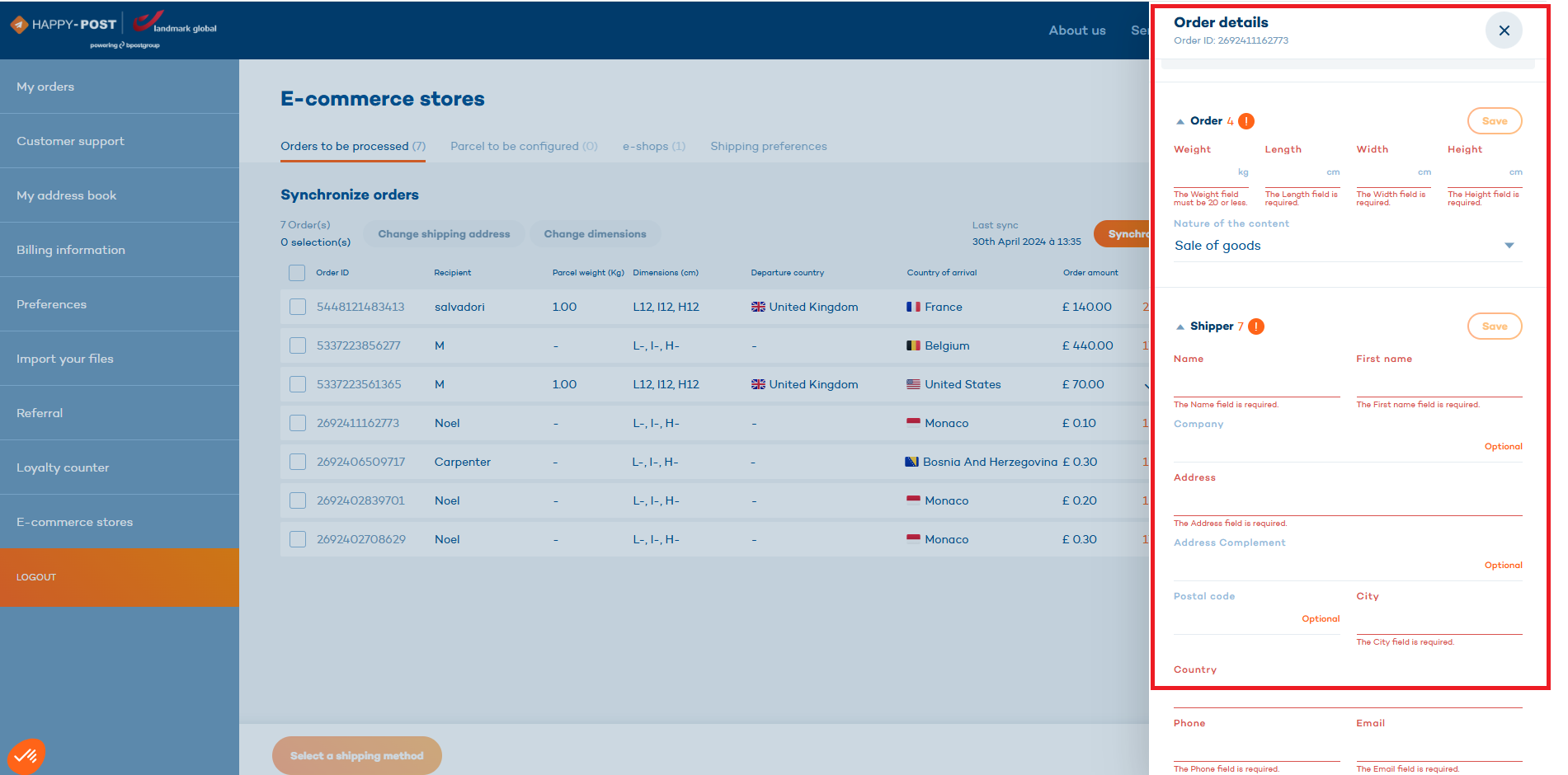Open E-commerce stores in sidebar

tap(120, 522)
